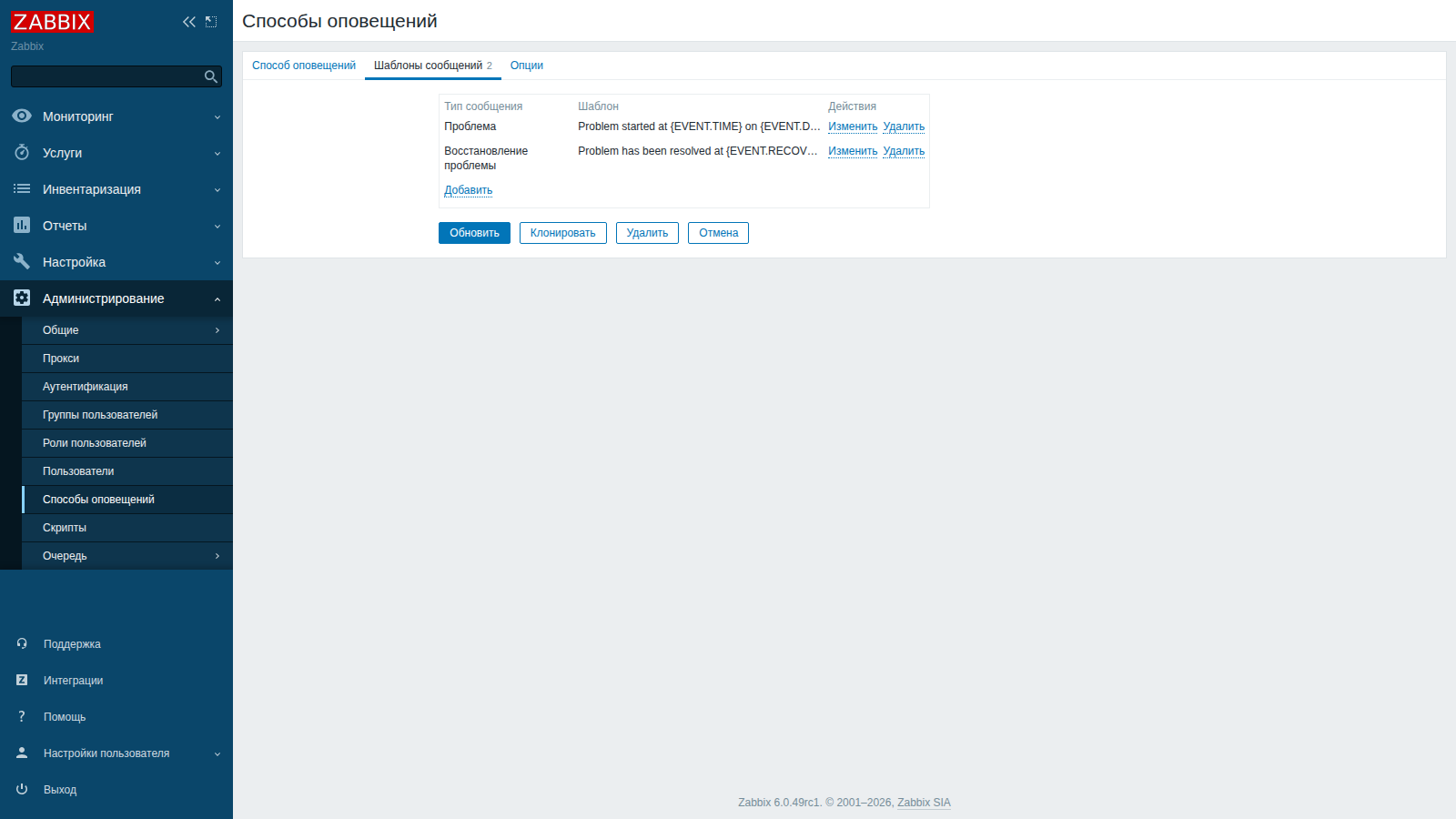The width and height of the screenshot is (1456, 819).
Task: Collapse the Администрирование section chevron
Action: tap(217, 298)
